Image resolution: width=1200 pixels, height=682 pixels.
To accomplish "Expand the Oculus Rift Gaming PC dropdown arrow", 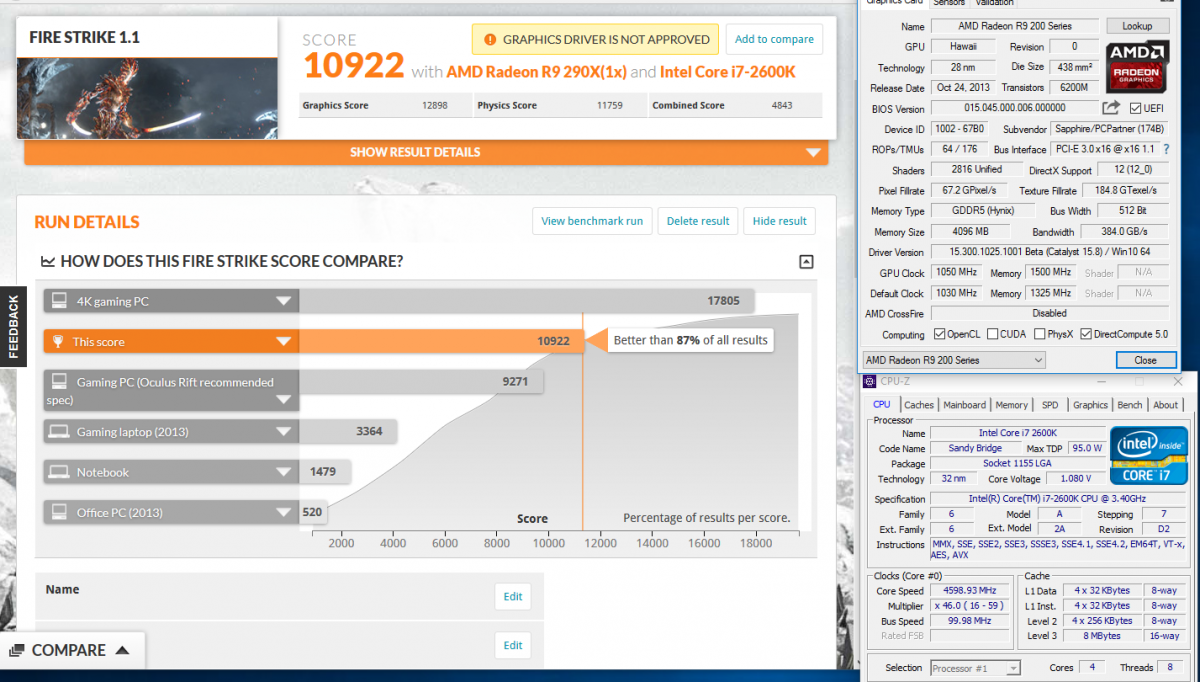I will tap(285, 400).
